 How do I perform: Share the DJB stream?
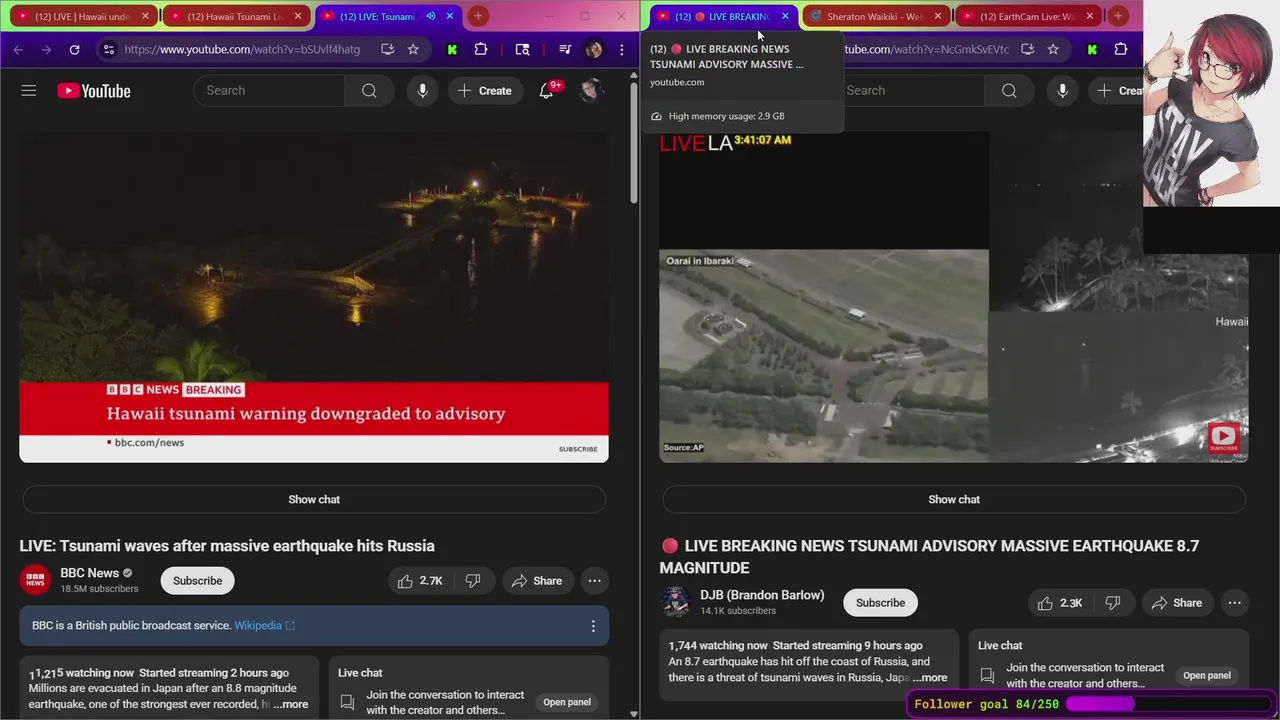1177,603
